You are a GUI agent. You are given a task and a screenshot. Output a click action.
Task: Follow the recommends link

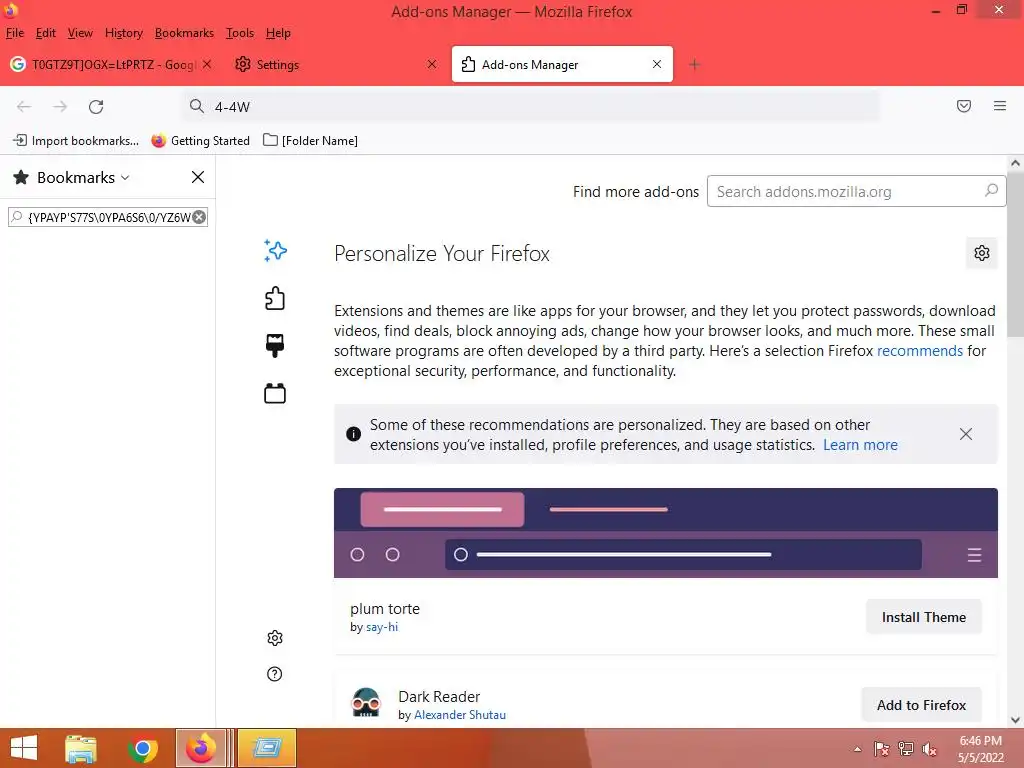(x=920, y=351)
